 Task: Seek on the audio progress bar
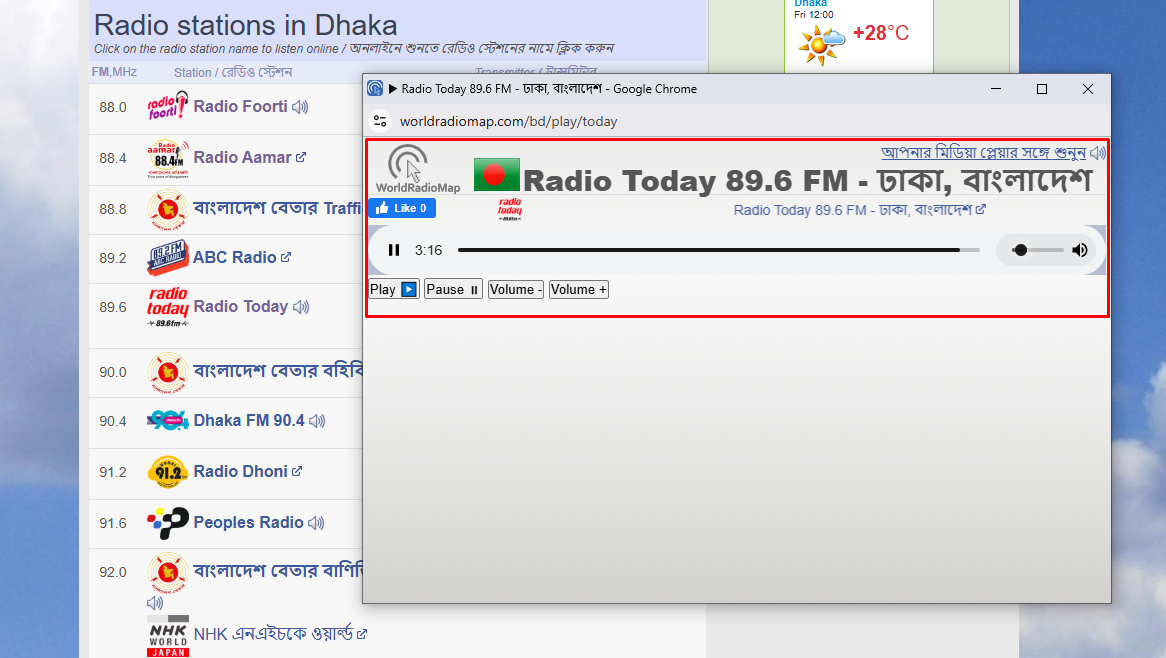tap(718, 251)
